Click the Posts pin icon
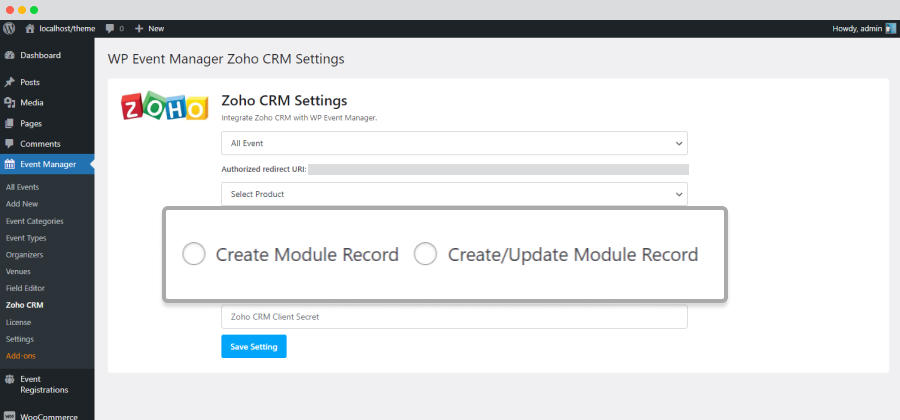This screenshot has width=900, height=420. 9,83
